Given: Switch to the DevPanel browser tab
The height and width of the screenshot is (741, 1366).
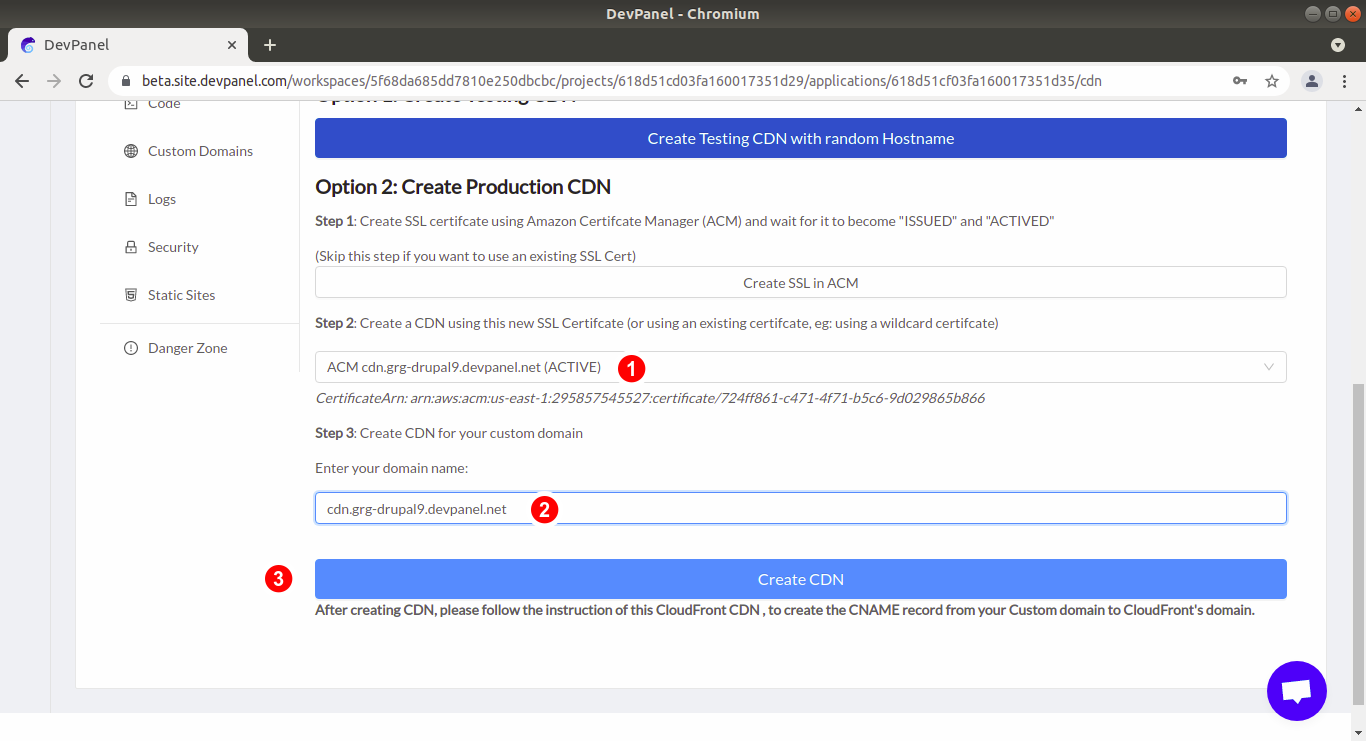Looking at the screenshot, I should pos(120,45).
